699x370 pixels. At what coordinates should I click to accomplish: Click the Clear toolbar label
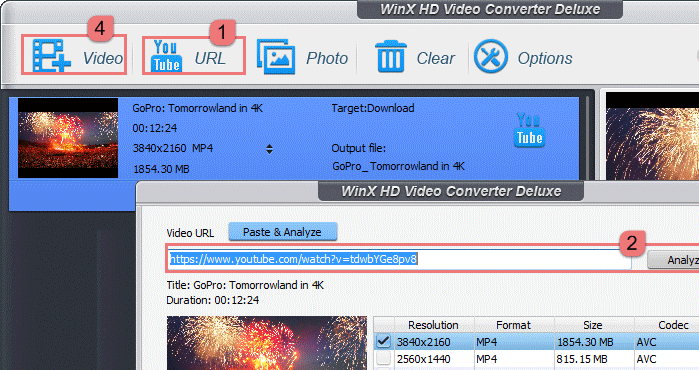click(x=436, y=58)
